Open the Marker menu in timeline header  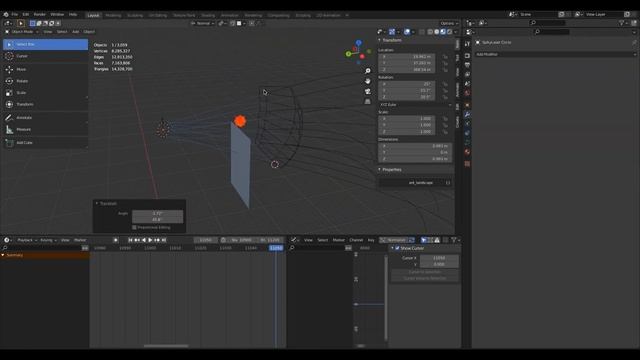80,240
